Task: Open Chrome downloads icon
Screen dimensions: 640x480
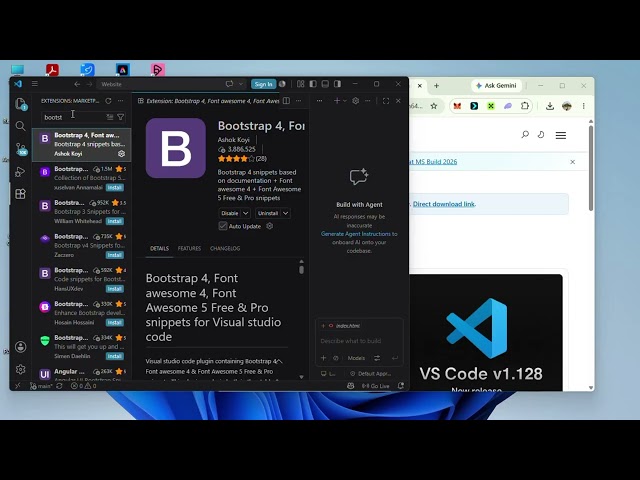Action: tap(550, 106)
